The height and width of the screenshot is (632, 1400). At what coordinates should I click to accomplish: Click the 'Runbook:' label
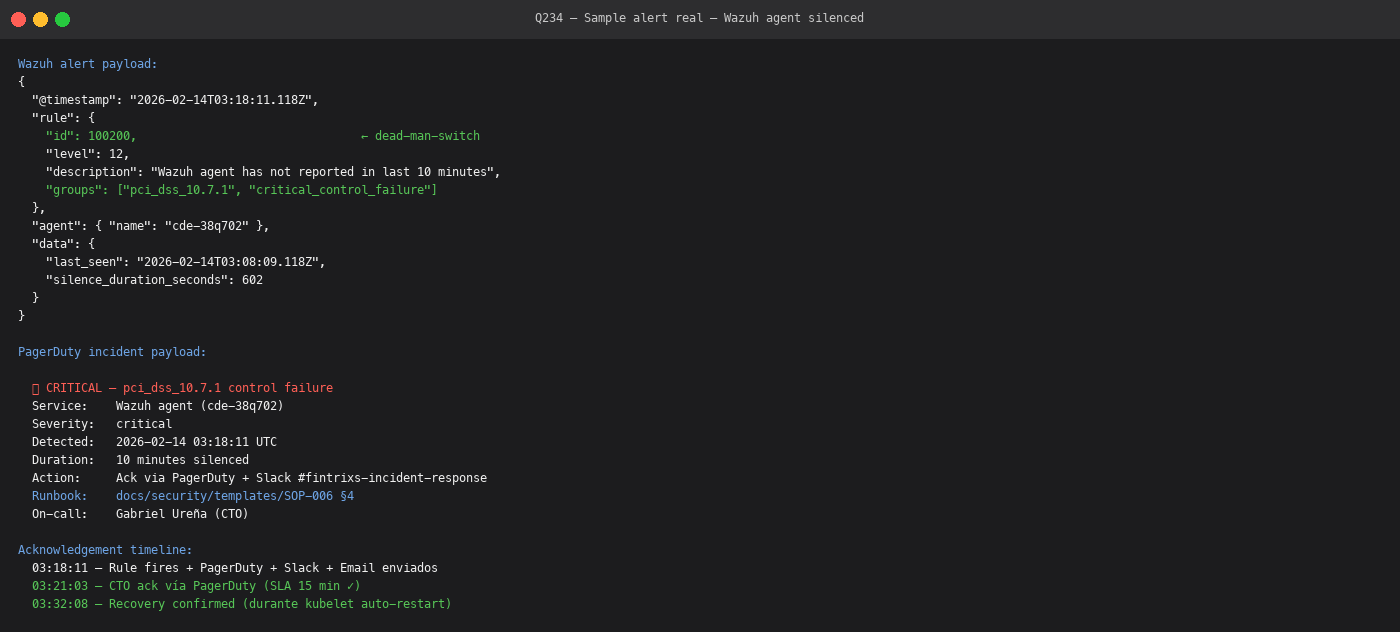(x=60, y=496)
